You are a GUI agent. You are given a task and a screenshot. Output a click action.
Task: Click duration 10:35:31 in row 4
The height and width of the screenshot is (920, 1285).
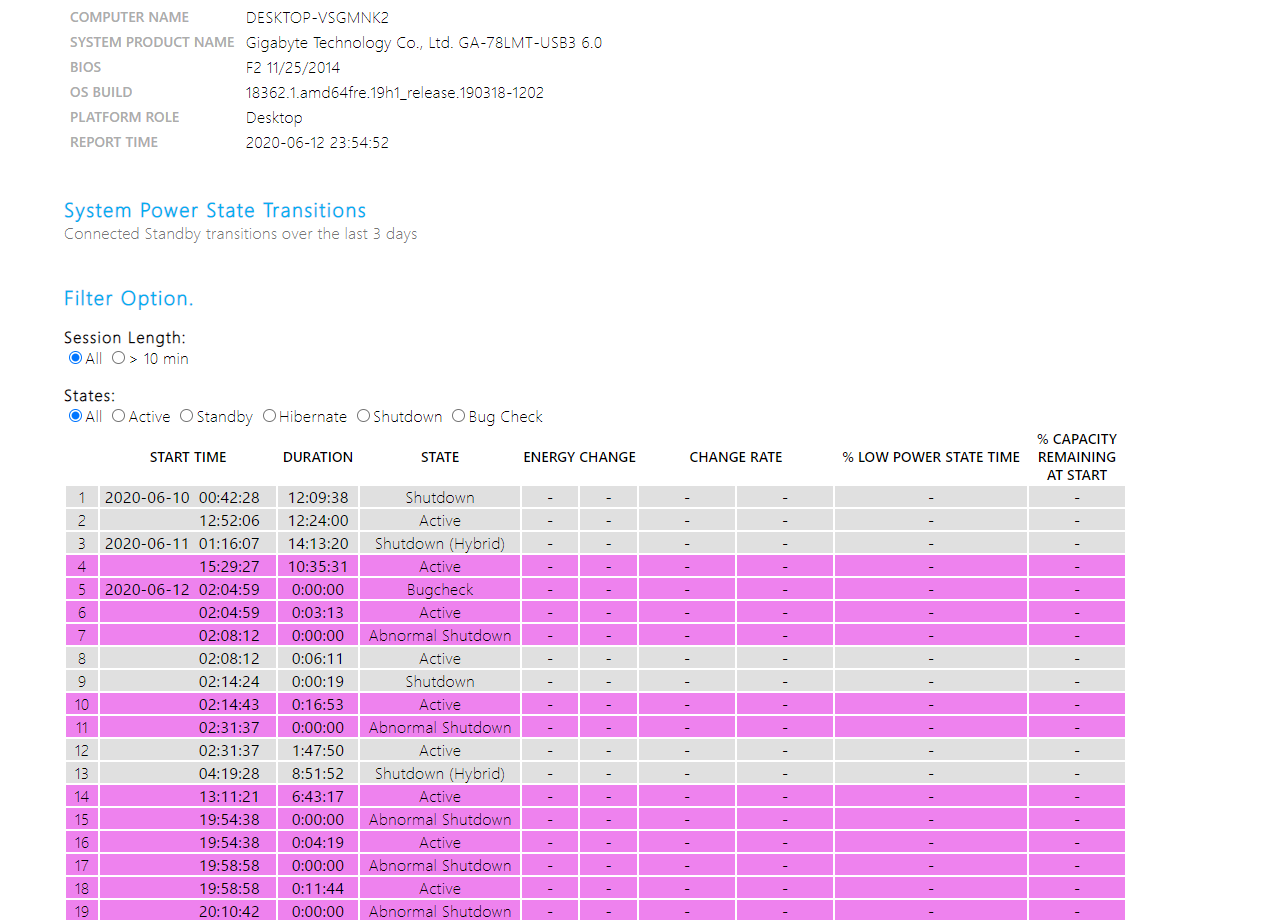tap(318, 567)
